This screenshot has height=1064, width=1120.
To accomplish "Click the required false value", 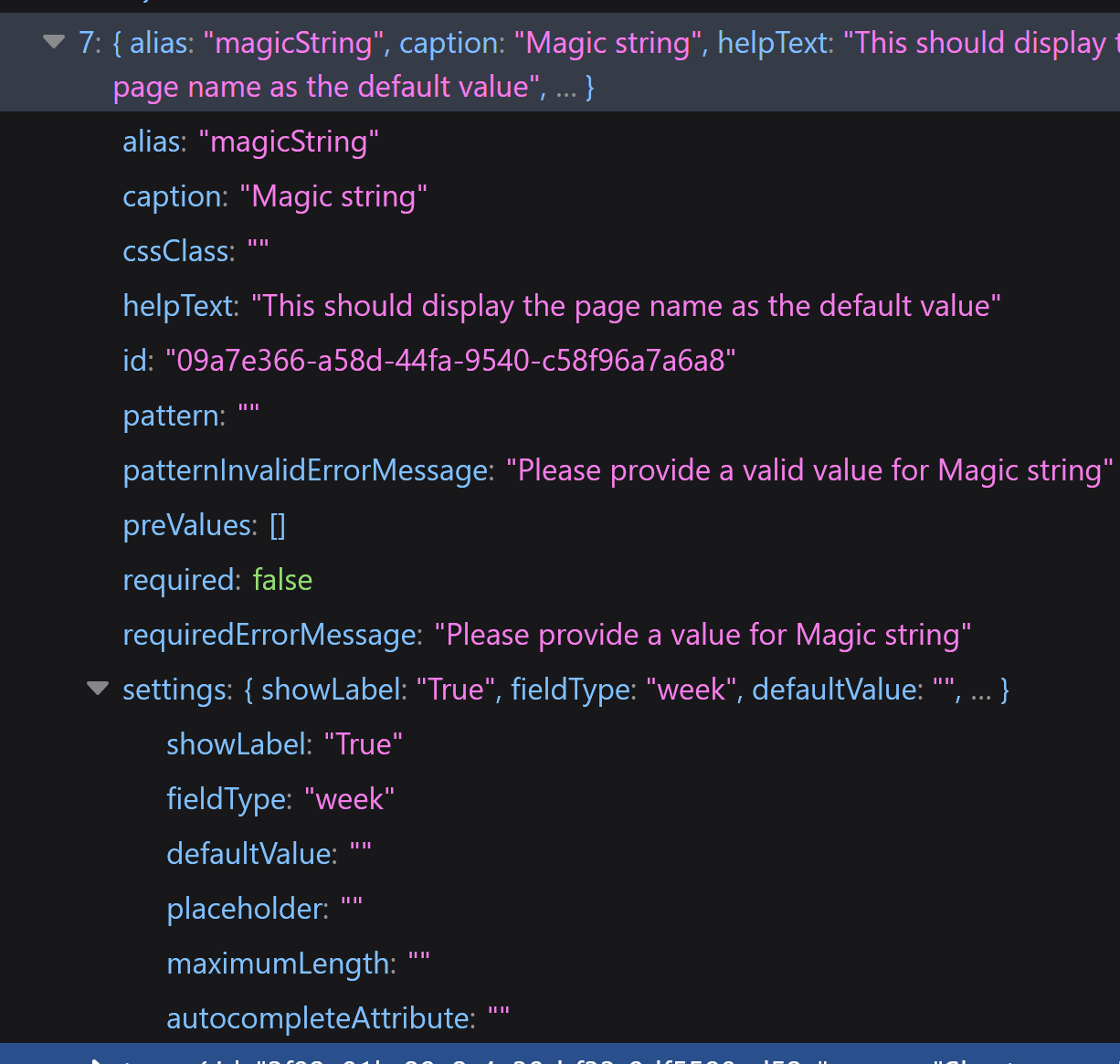I will 282,580.
